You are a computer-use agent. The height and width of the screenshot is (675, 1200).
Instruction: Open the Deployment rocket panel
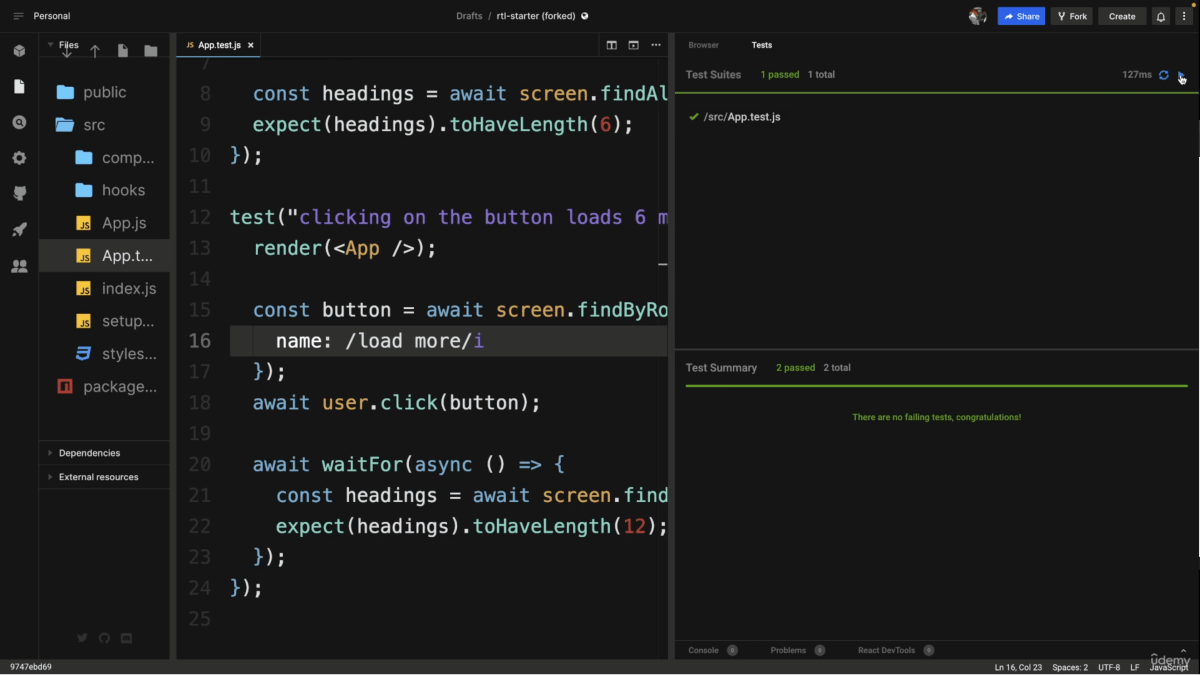[19, 229]
